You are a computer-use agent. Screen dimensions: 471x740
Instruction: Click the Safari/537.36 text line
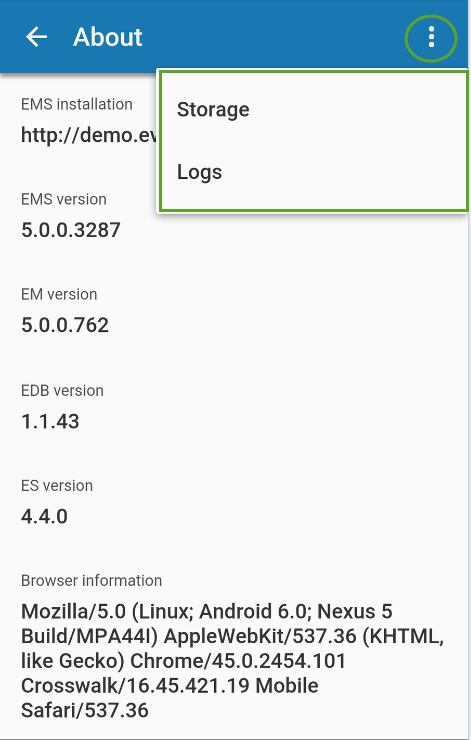pyautogui.click(x=85, y=710)
